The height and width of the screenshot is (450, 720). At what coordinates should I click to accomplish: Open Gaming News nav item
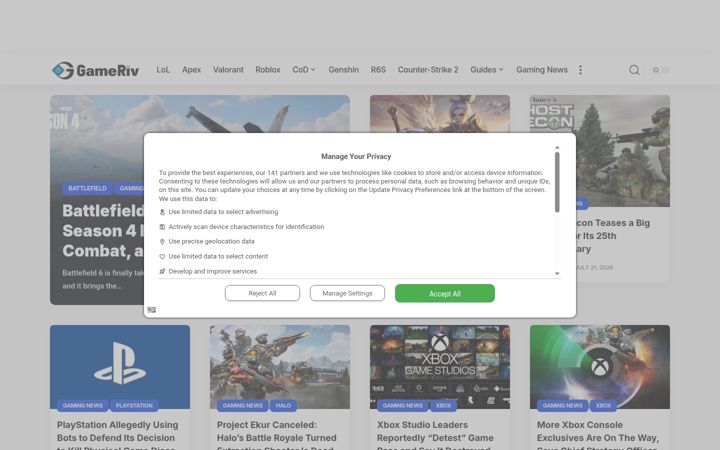pos(542,70)
